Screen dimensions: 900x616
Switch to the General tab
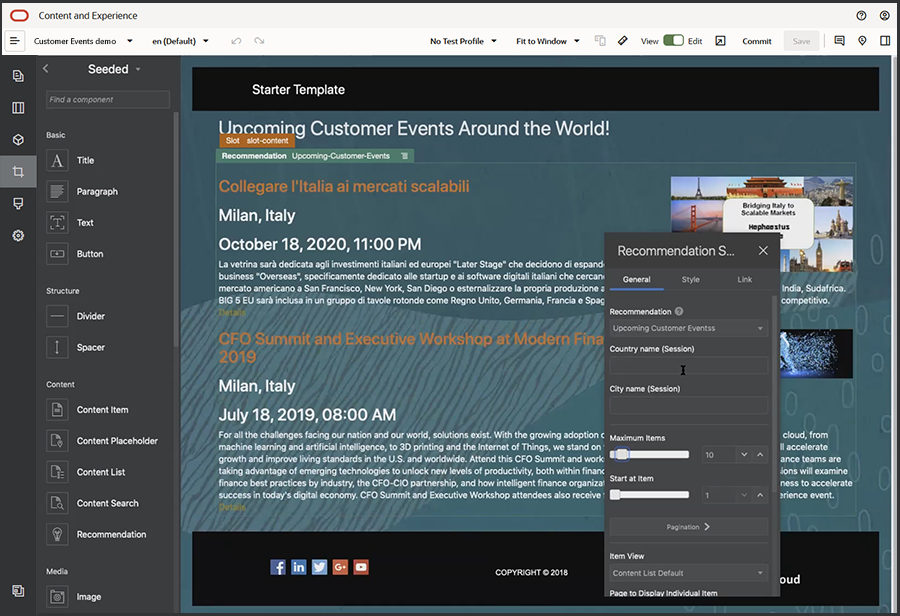pos(637,280)
